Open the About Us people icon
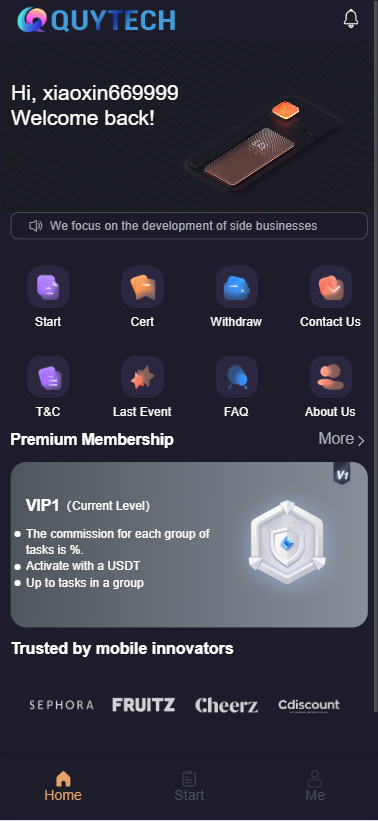Viewport: 378px width, 821px height. click(x=331, y=376)
